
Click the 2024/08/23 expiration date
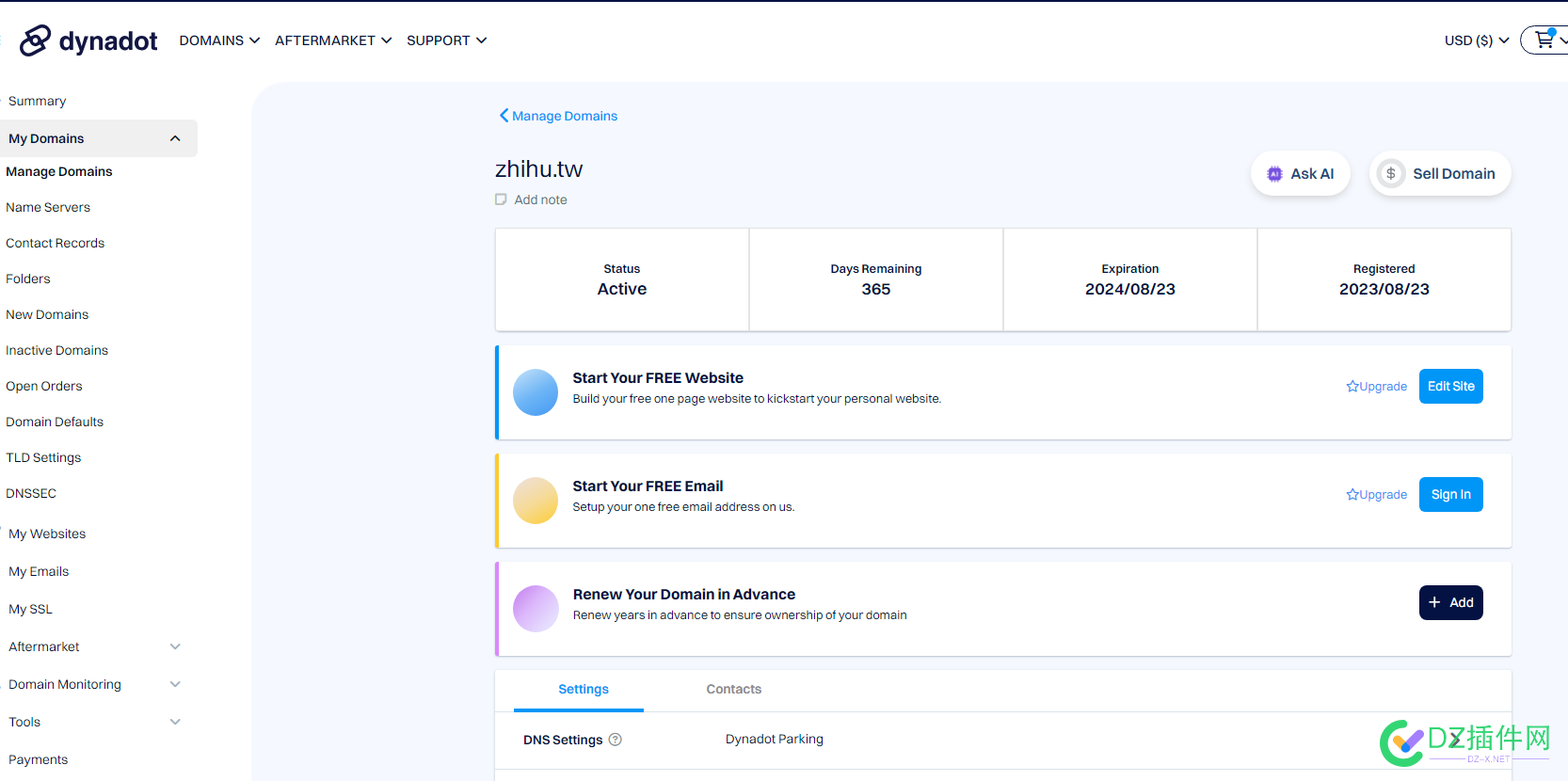[1130, 289]
